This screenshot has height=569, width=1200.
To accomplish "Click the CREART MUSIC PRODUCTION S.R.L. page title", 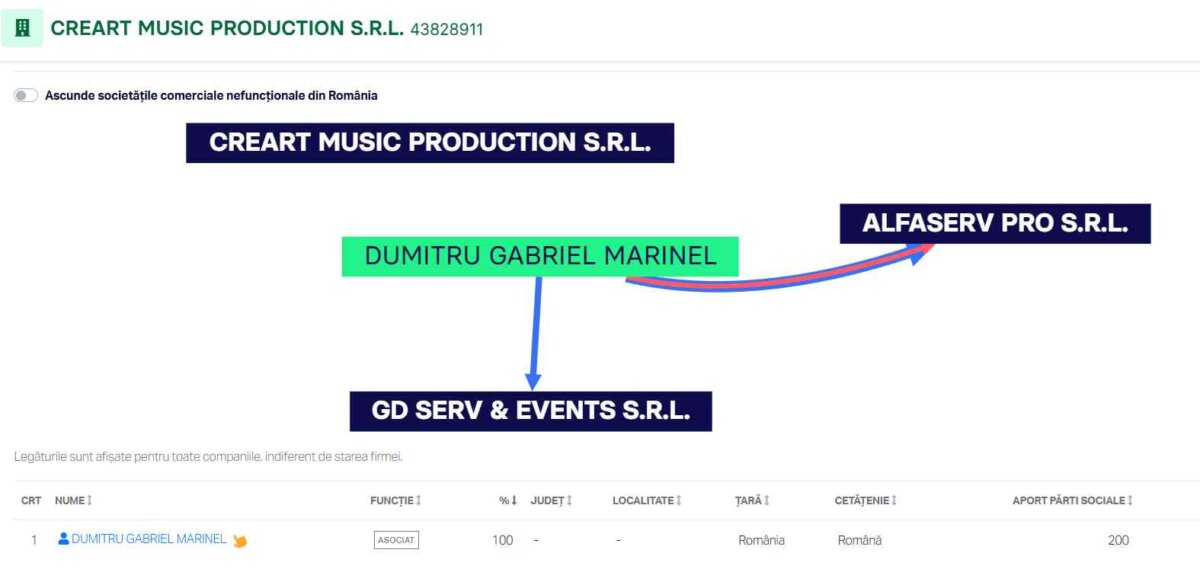I will 227,28.
